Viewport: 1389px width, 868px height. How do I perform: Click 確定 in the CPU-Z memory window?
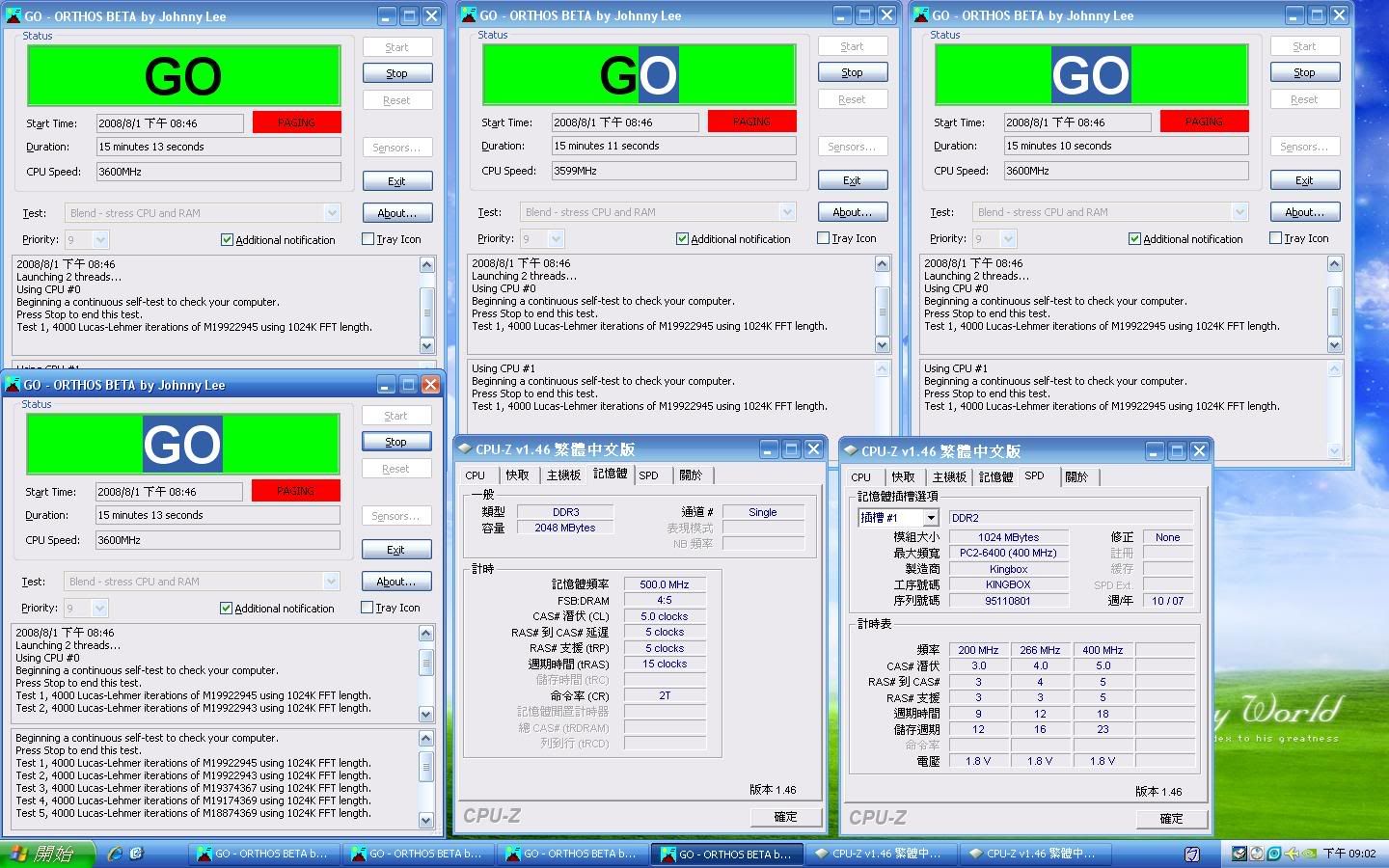point(785,817)
